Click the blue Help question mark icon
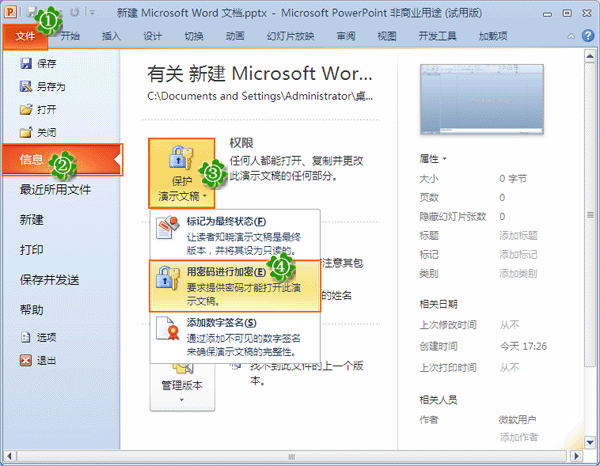 coord(588,36)
